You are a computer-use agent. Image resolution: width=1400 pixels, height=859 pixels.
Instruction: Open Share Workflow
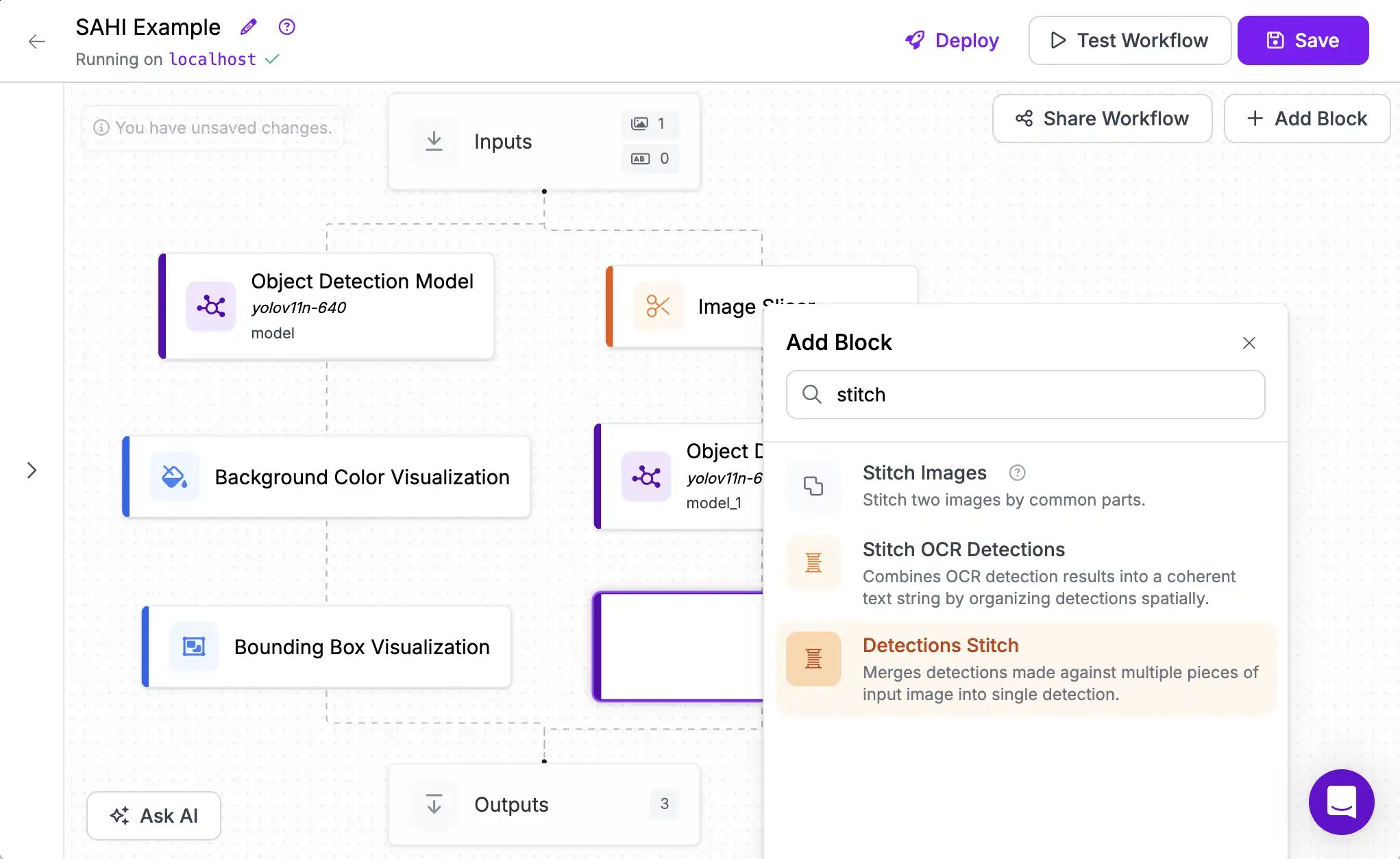pos(1102,119)
